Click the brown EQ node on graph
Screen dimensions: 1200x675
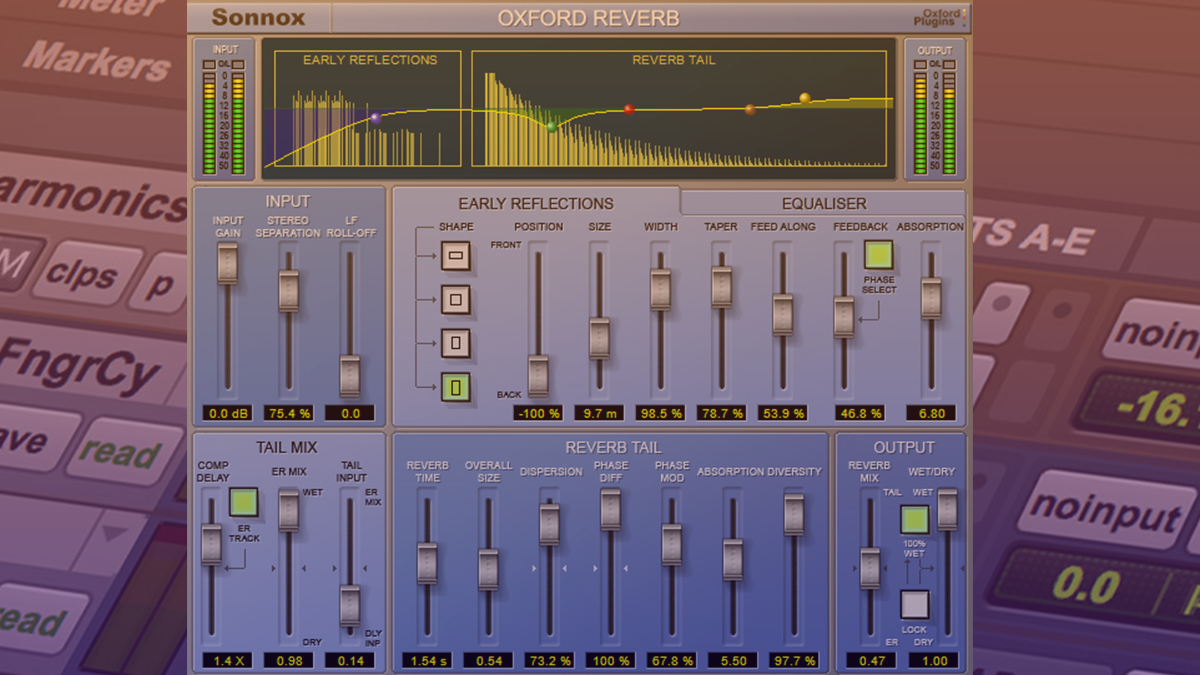(x=750, y=110)
